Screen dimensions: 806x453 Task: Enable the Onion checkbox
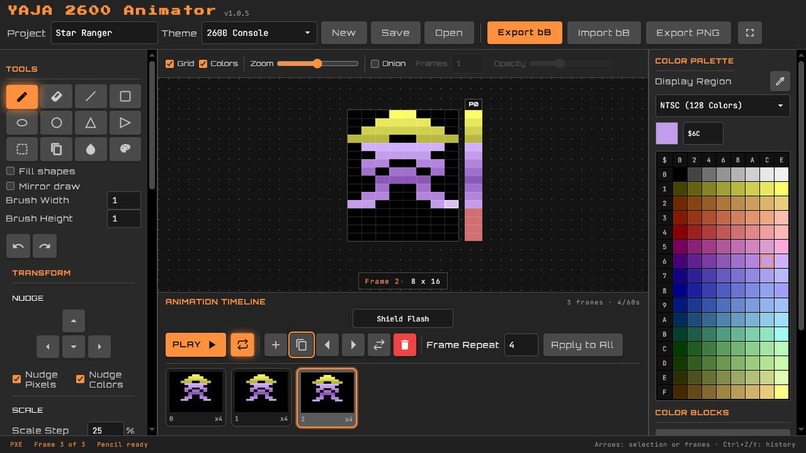pos(375,64)
